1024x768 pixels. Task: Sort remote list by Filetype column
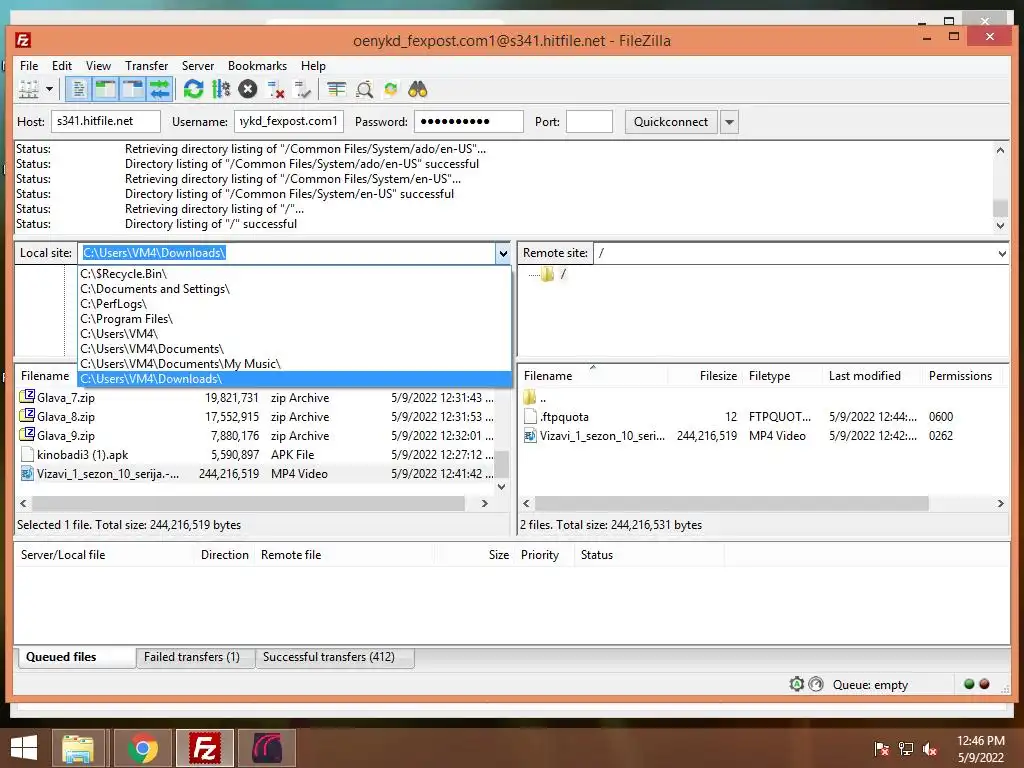coord(782,376)
